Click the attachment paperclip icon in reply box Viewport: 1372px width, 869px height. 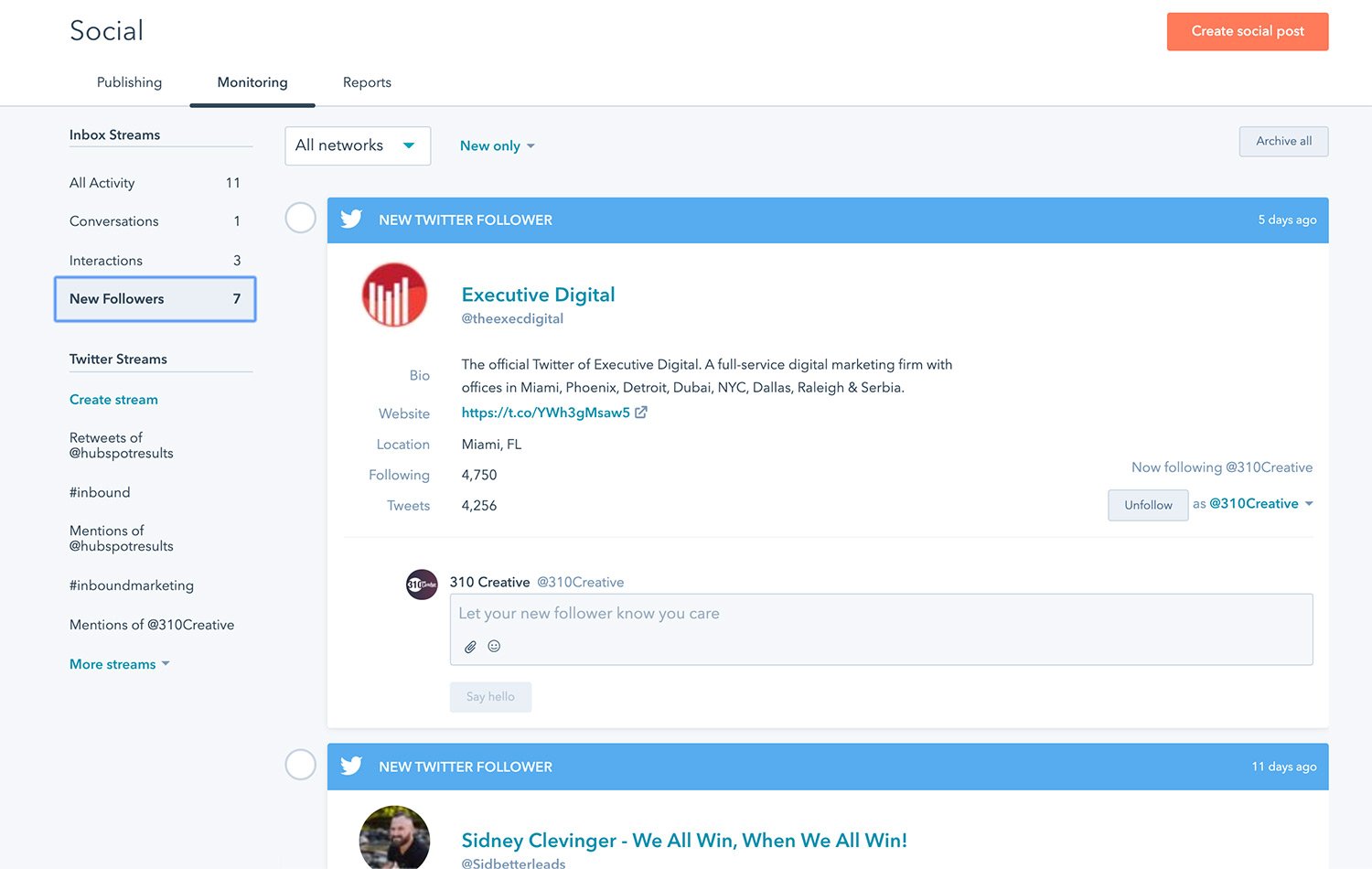pos(470,647)
